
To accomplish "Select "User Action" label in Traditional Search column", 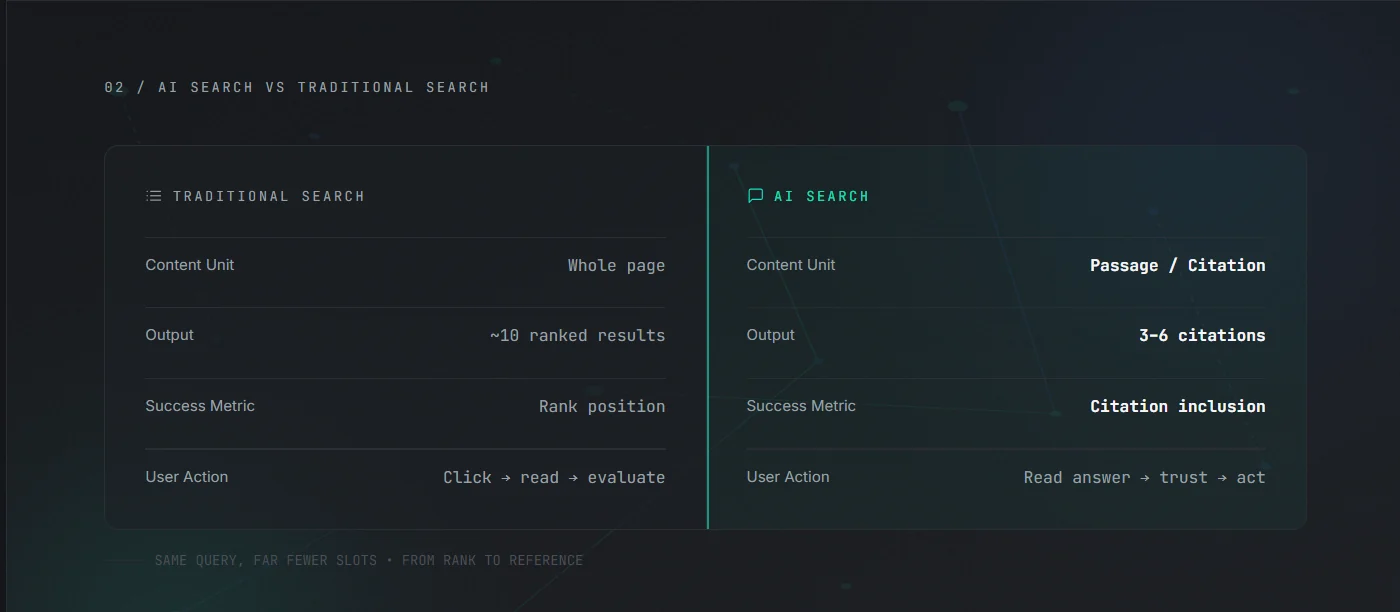I will click(187, 477).
